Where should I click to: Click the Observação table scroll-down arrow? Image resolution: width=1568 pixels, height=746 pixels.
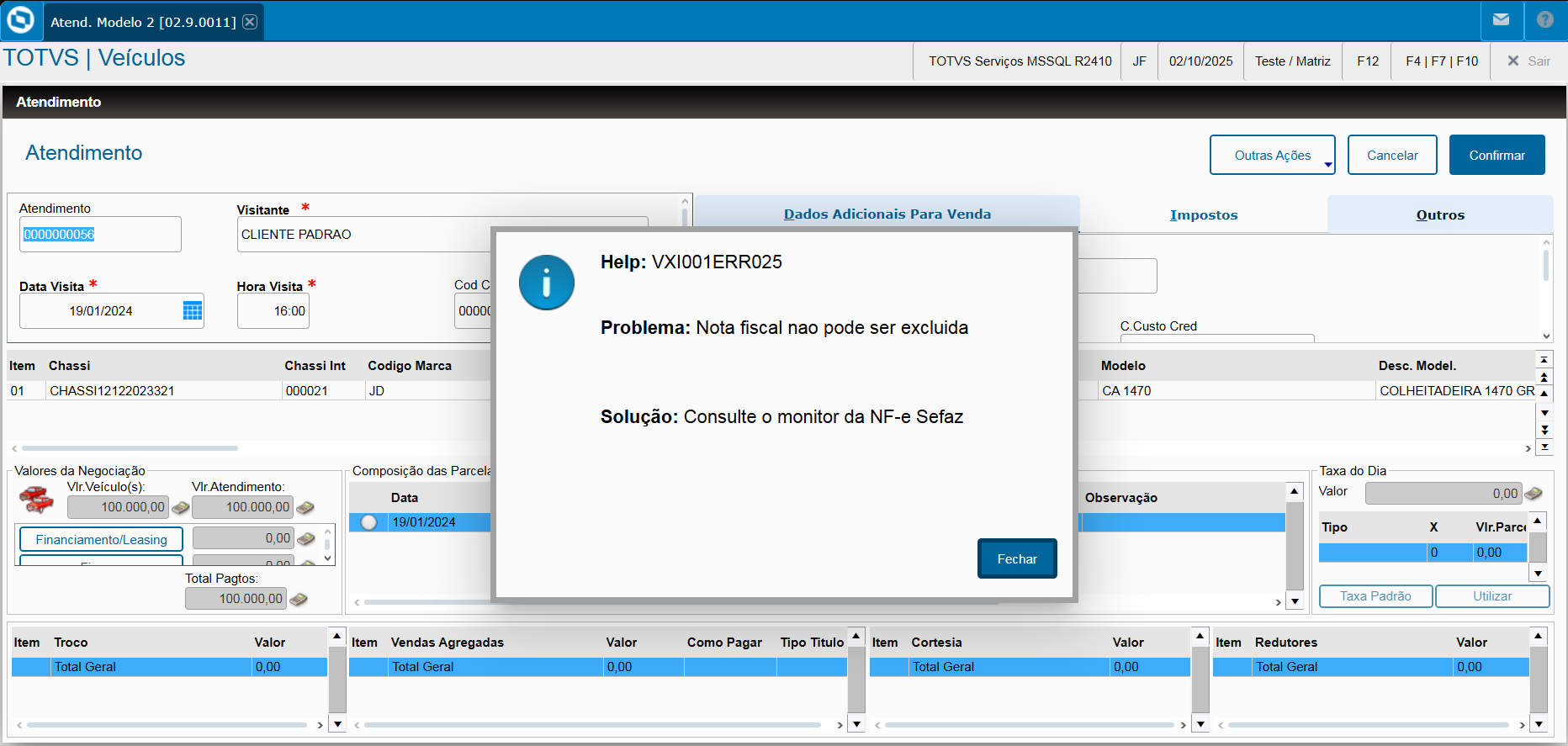click(1295, 602)
